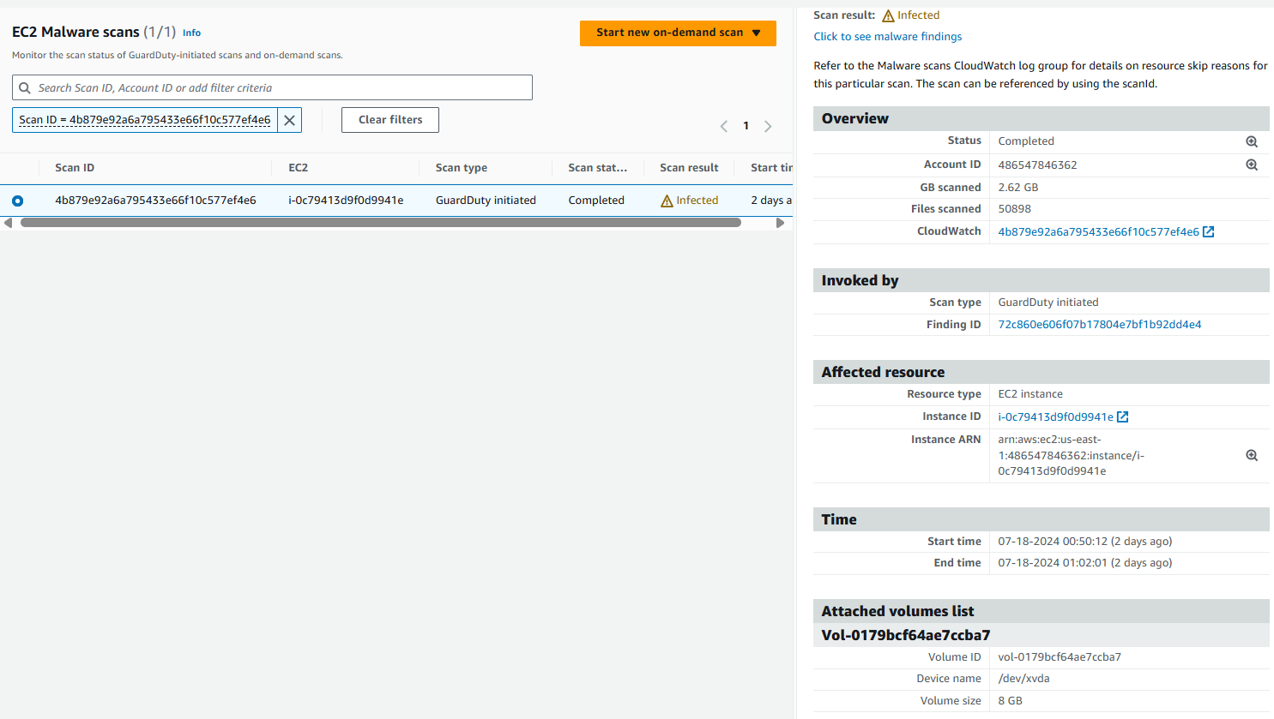
Task: Click the Scan ID cell 4b879e92a6a795433e66f10c577ef4e6
Action: [155, 200]
